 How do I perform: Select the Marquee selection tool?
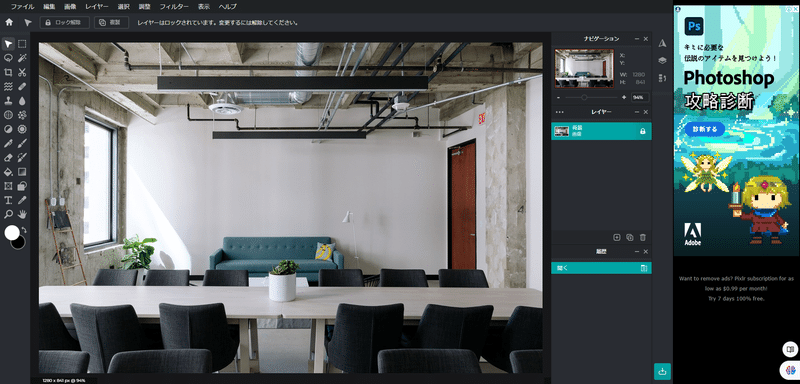tap(22, 44)
